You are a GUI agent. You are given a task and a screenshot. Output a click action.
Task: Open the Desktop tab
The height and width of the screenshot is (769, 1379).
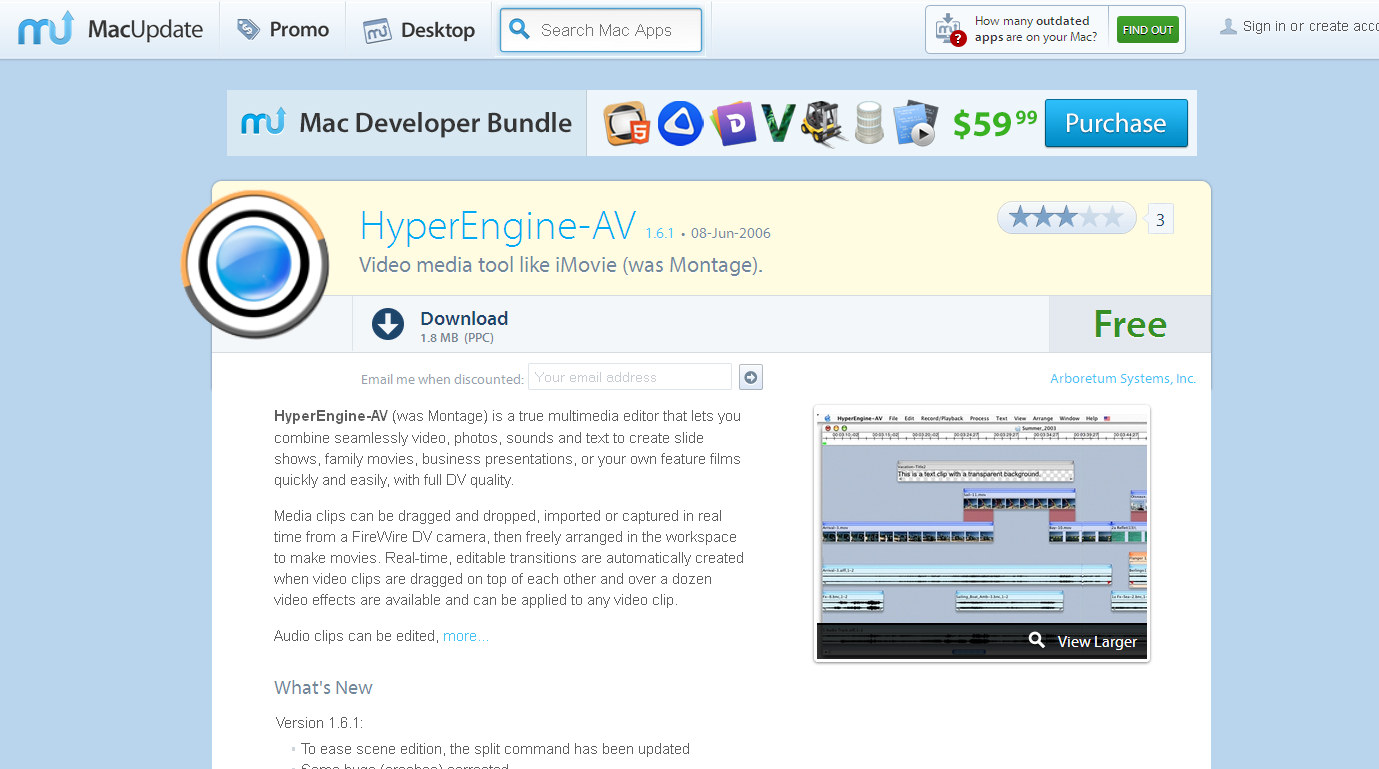pos(418,30)
